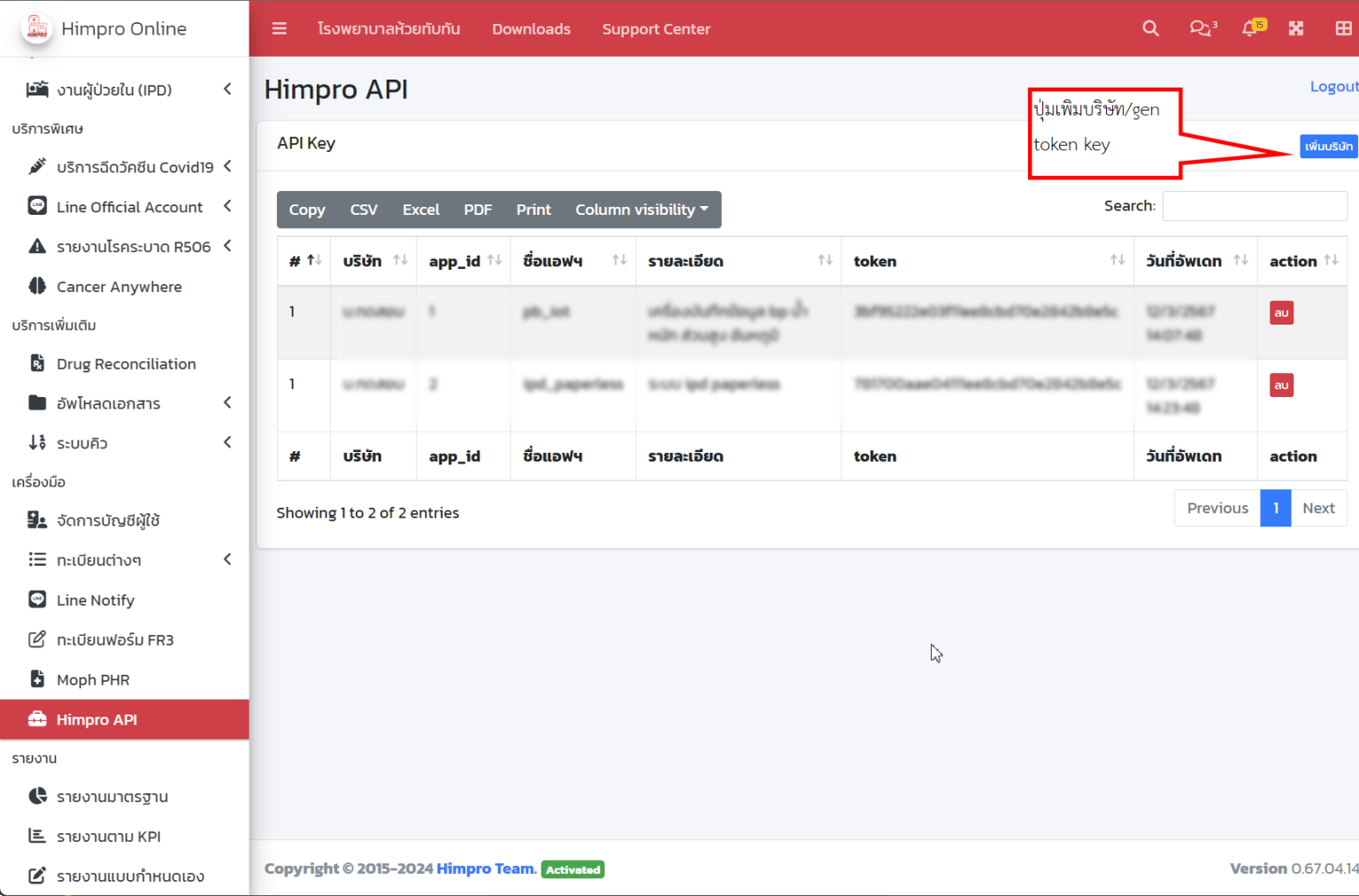This screenshot has height=896, width=1359.
Task: Click the fullscreen expand icon in the header
Action: click(1295, 28)
